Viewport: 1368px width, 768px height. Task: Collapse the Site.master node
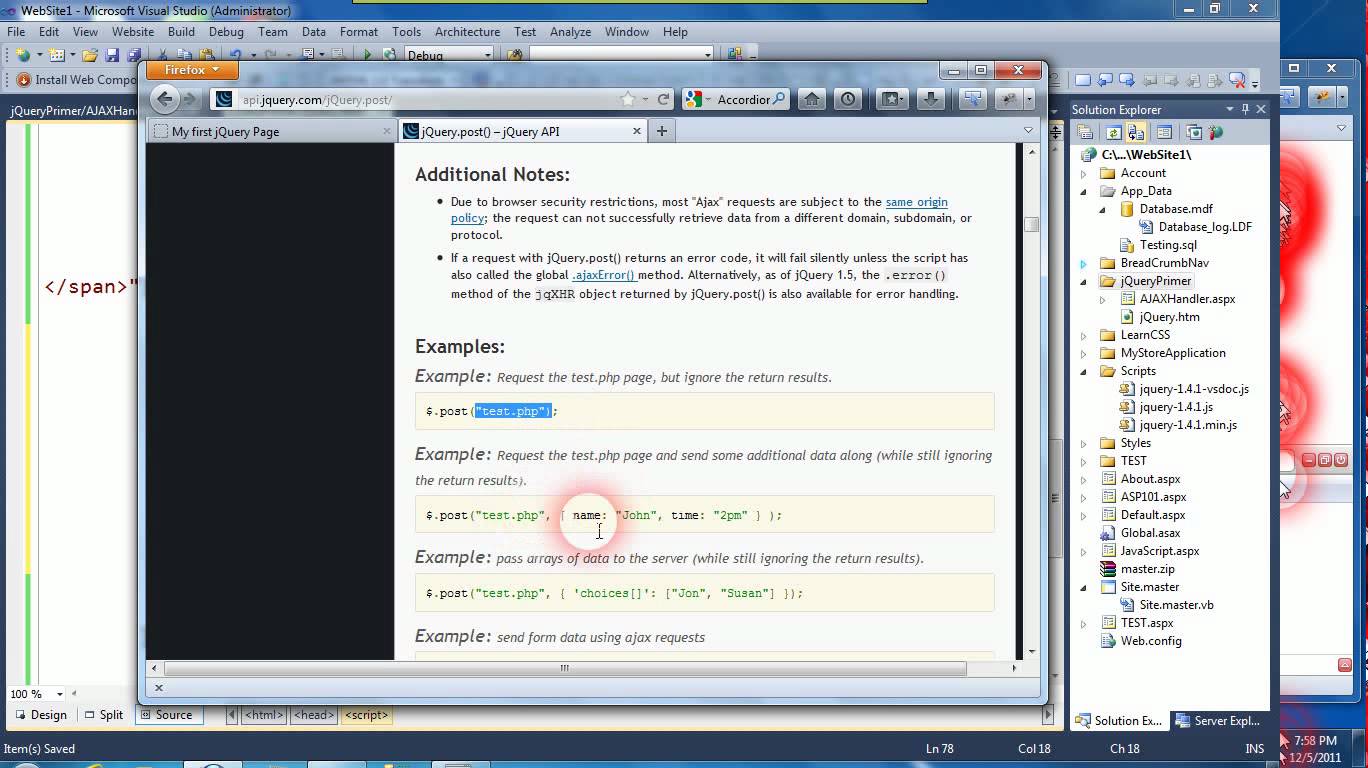[1083, 587]
